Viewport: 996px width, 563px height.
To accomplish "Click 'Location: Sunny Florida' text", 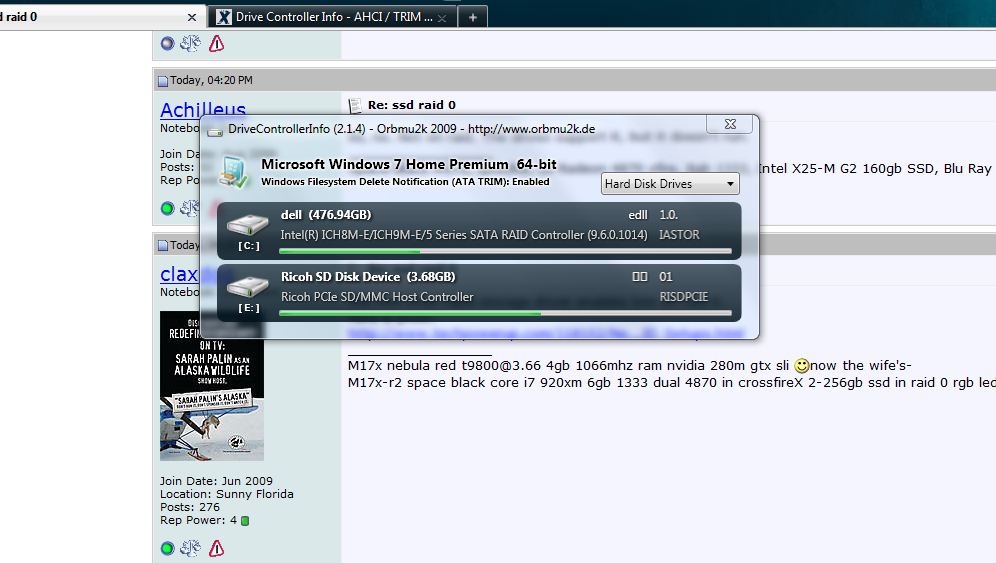I will tap(227, 494).
